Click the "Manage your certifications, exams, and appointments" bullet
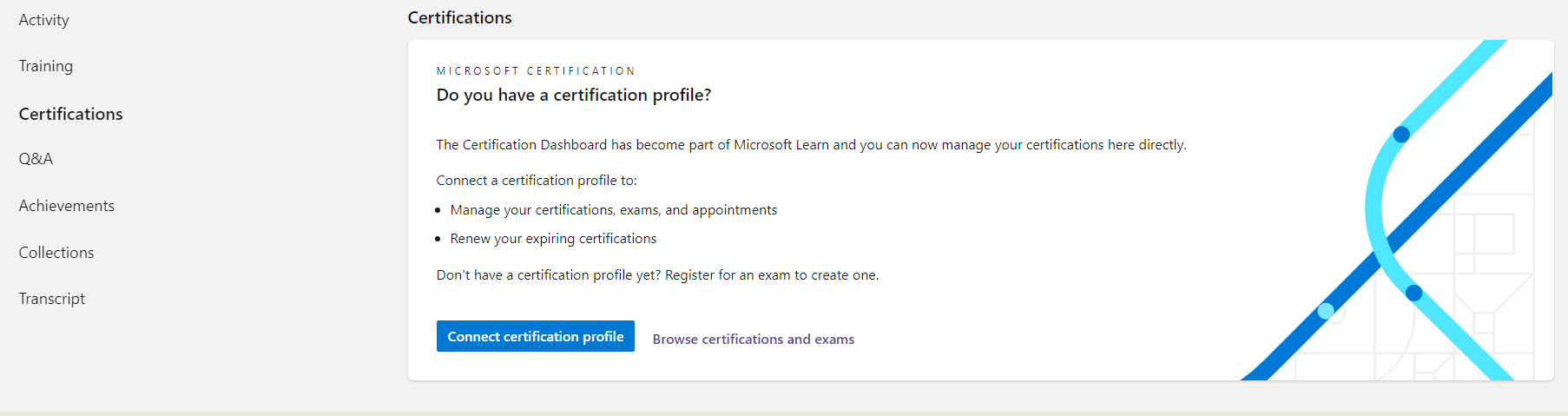1568x416 pixels. click(614, 210)
